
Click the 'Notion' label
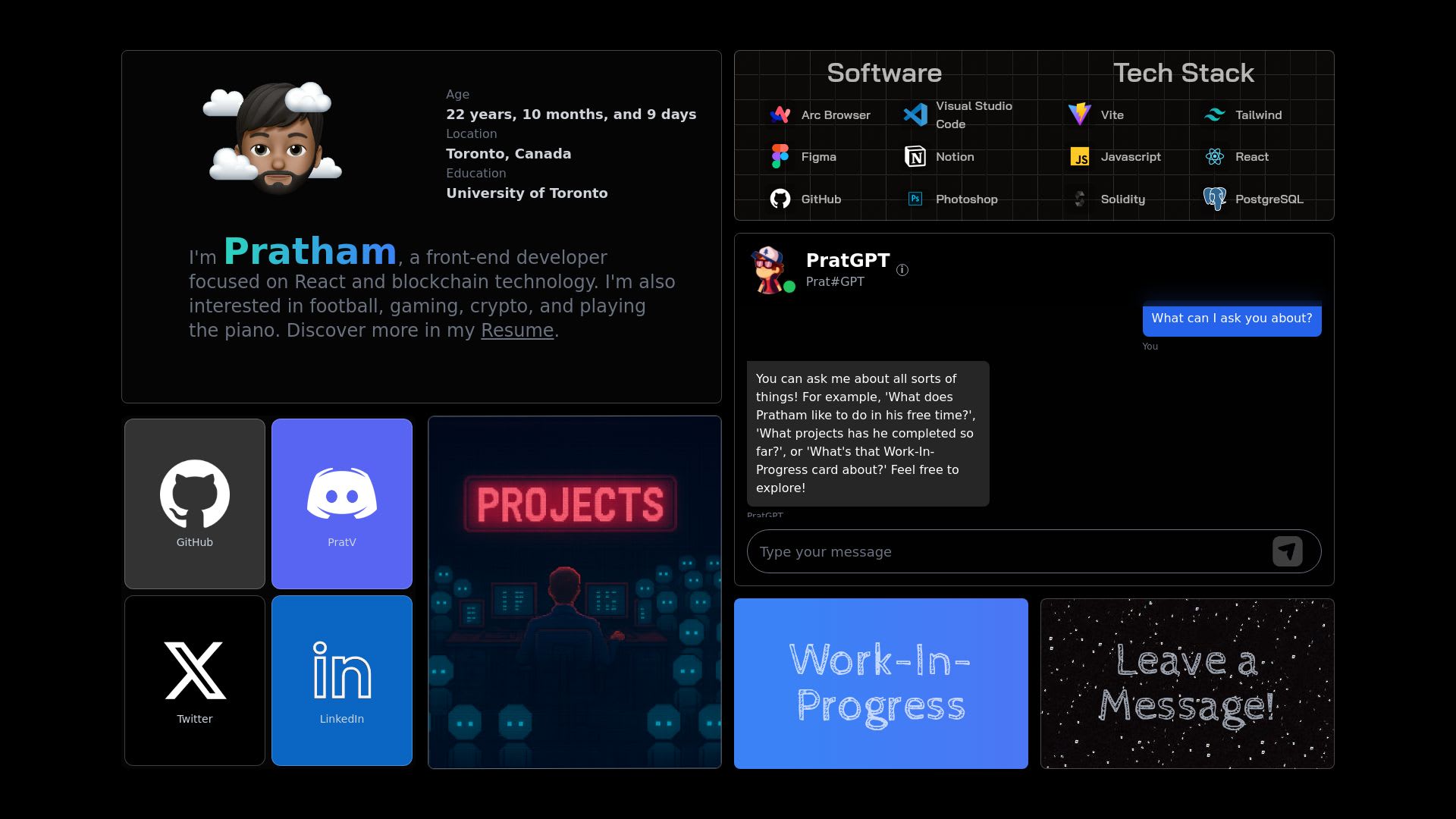click(x=955, y=157)
